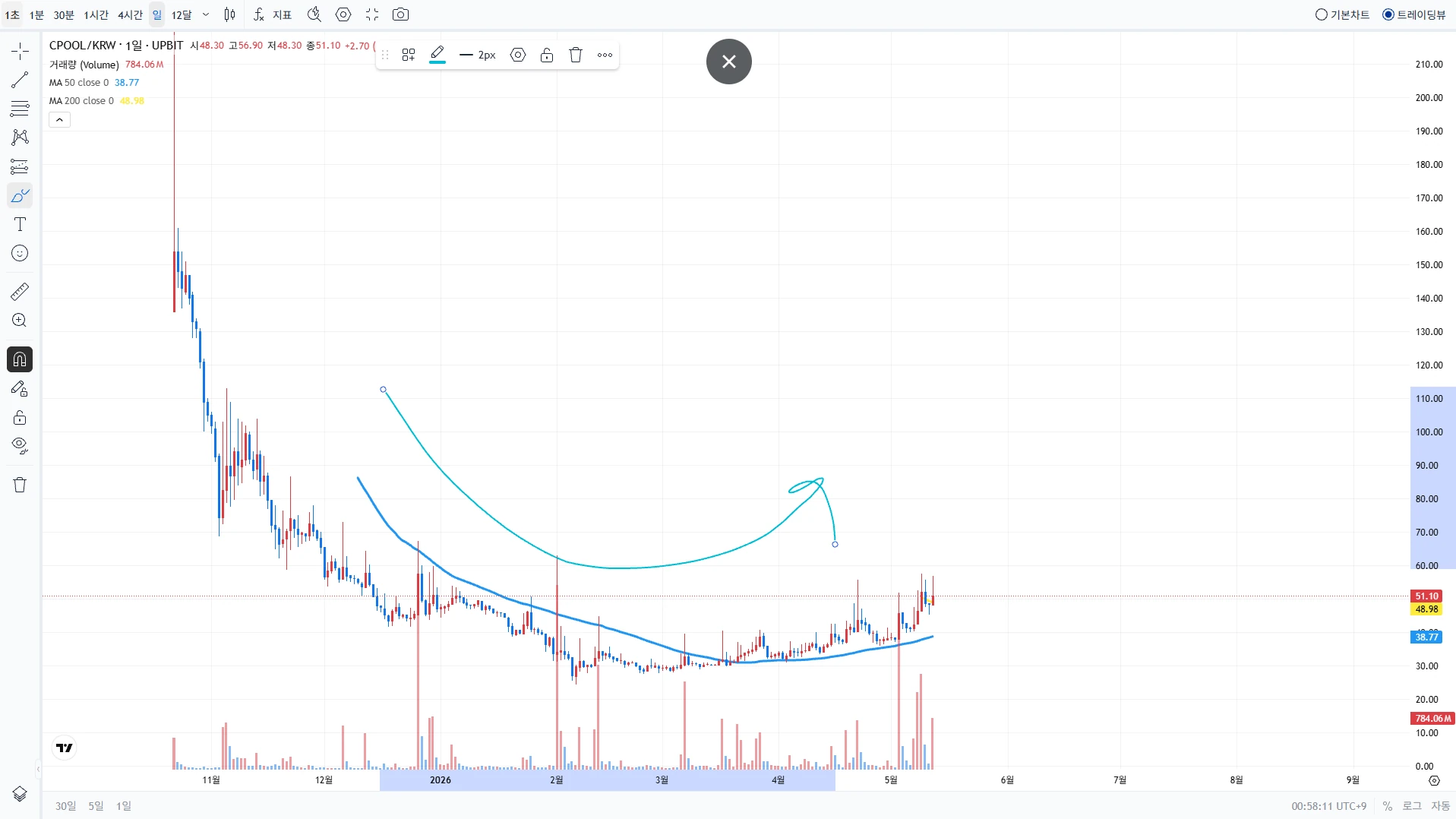This screenshot has width=1456, height=819.
Task: Toggle fullscreen mode
Action: pos(372,14)
